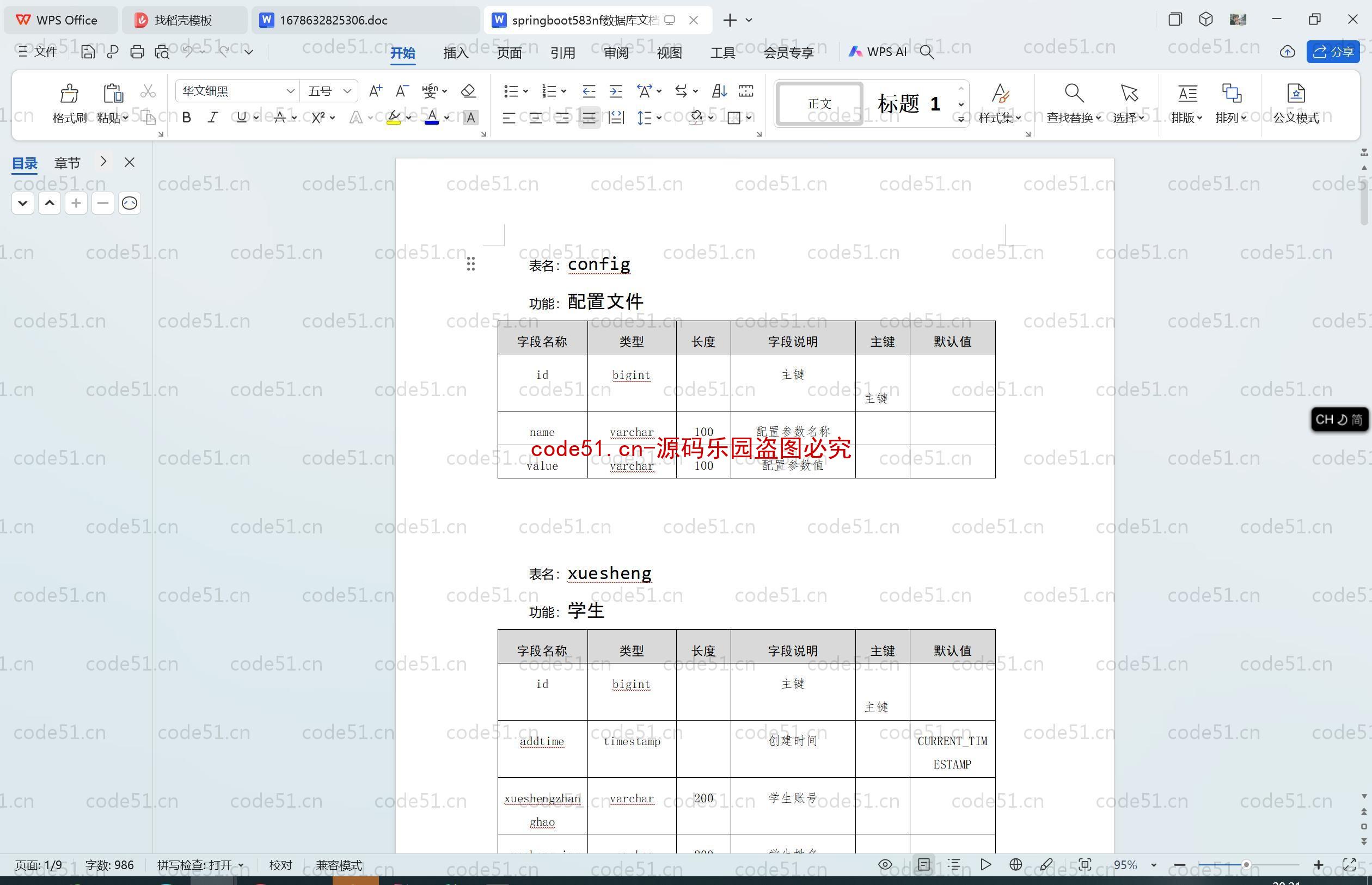The height and width of the screenshot is (885, 1372).
Task: Increase indent icon
Action: [x=616, y=91]
